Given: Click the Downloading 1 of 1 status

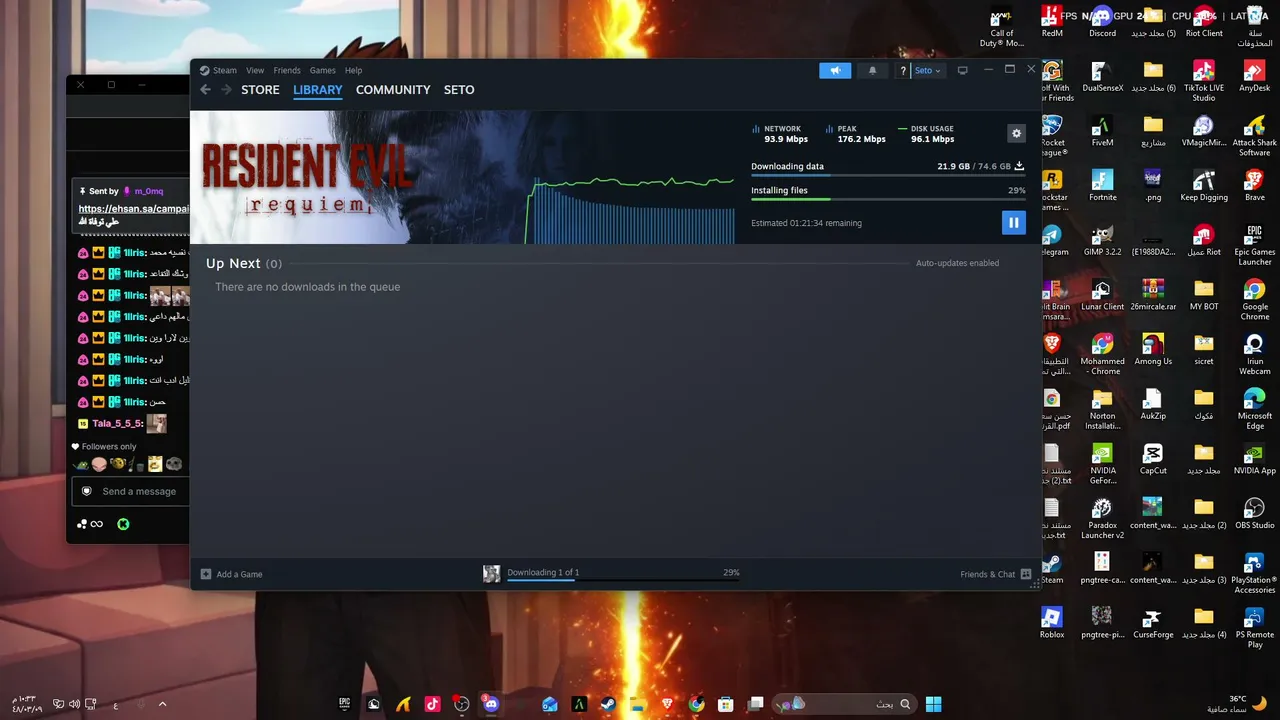Looking at the screenshot, I should pos(543,572).
